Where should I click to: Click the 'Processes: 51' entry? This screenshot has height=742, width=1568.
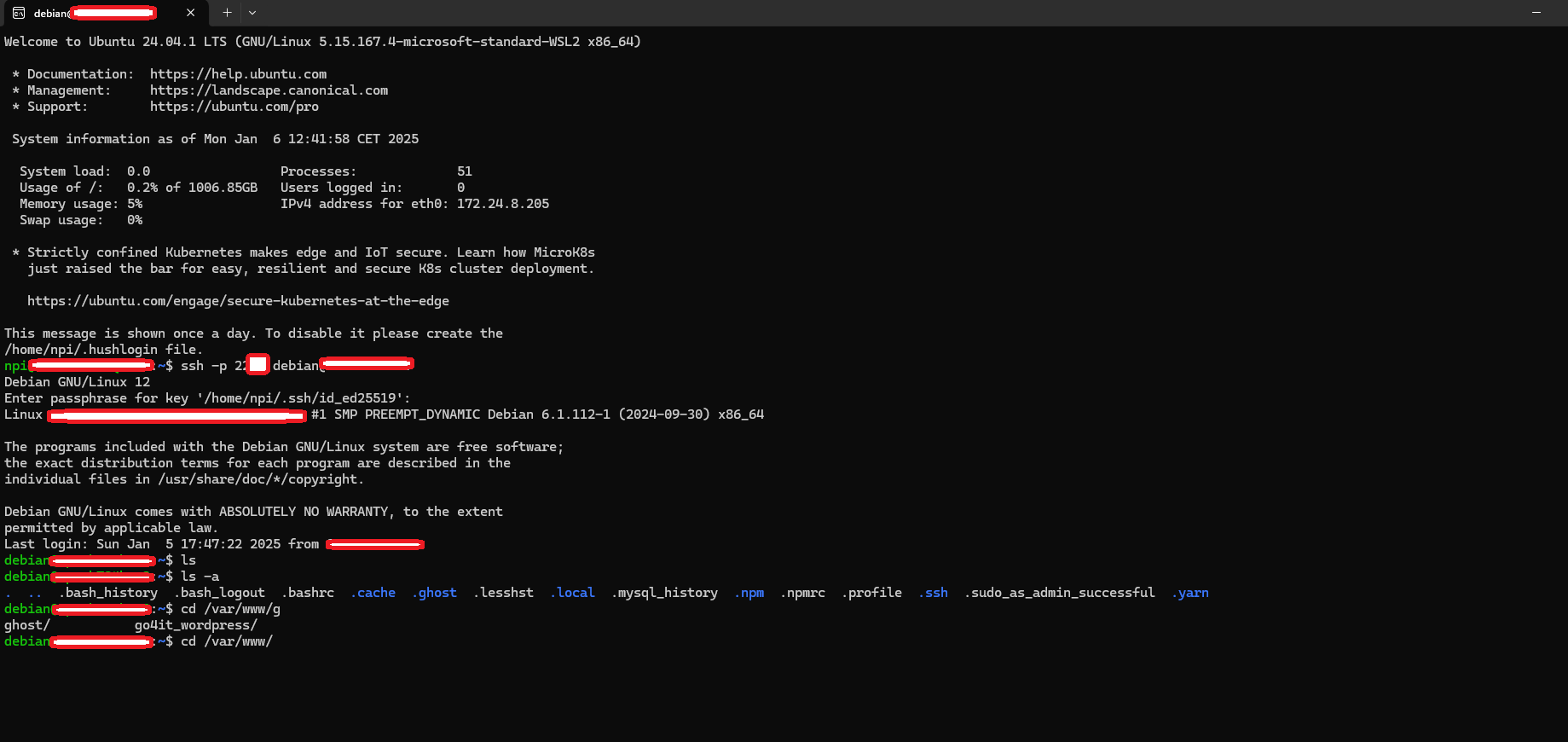[x=376, y=171]
